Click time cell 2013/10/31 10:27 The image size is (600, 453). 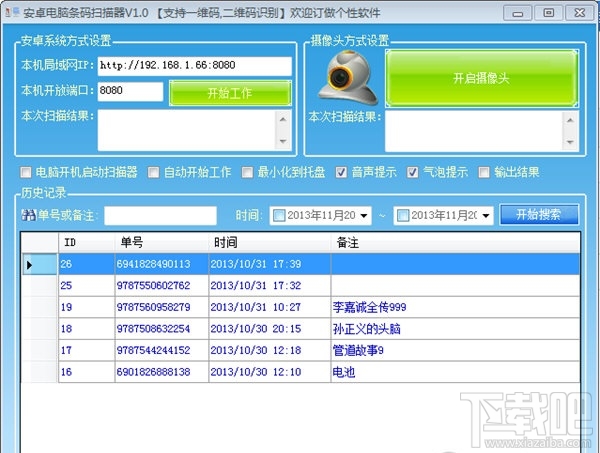pos(270,307)
